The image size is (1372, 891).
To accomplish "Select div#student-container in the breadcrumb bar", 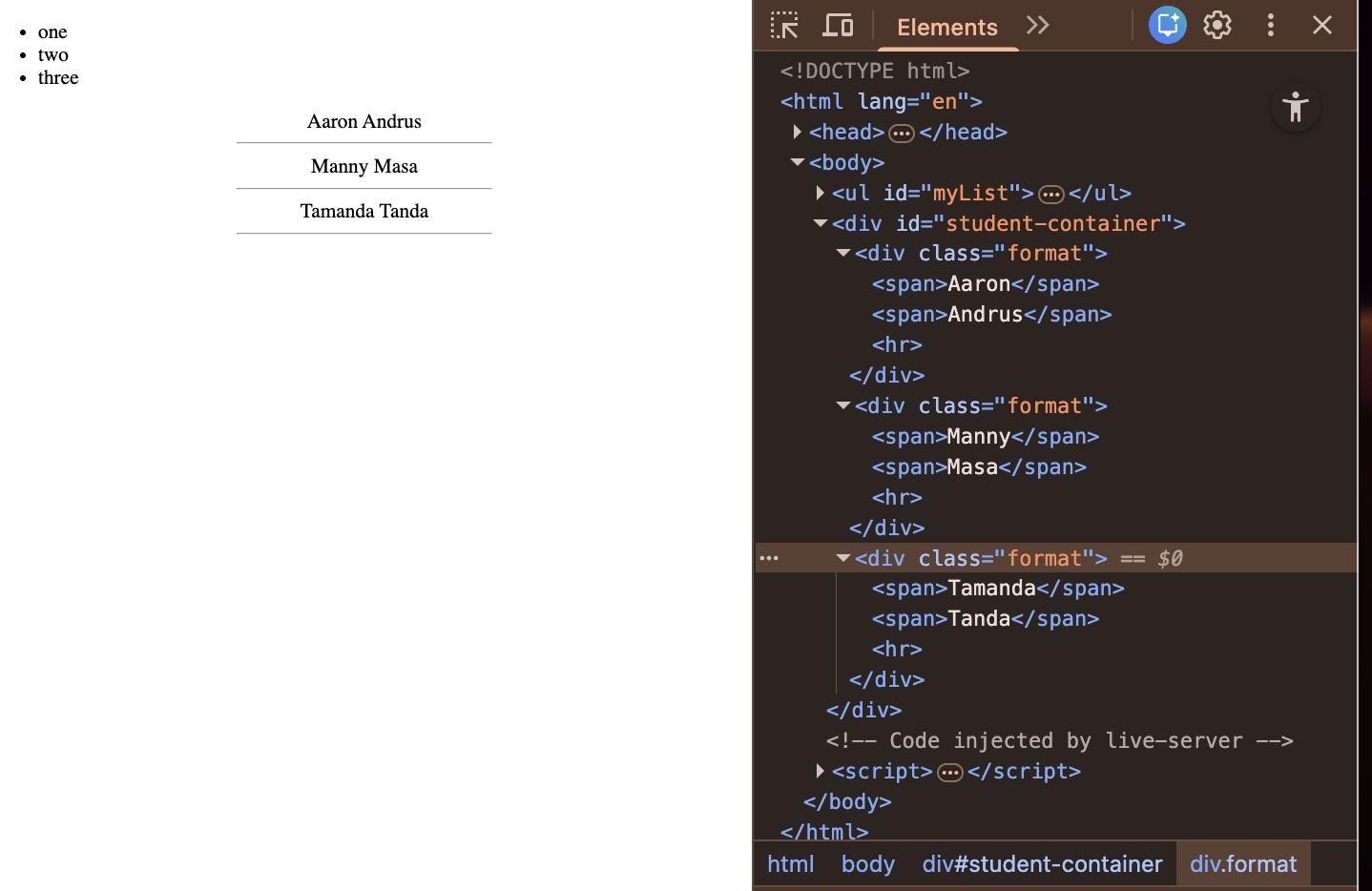I will tap(1042, 864).
